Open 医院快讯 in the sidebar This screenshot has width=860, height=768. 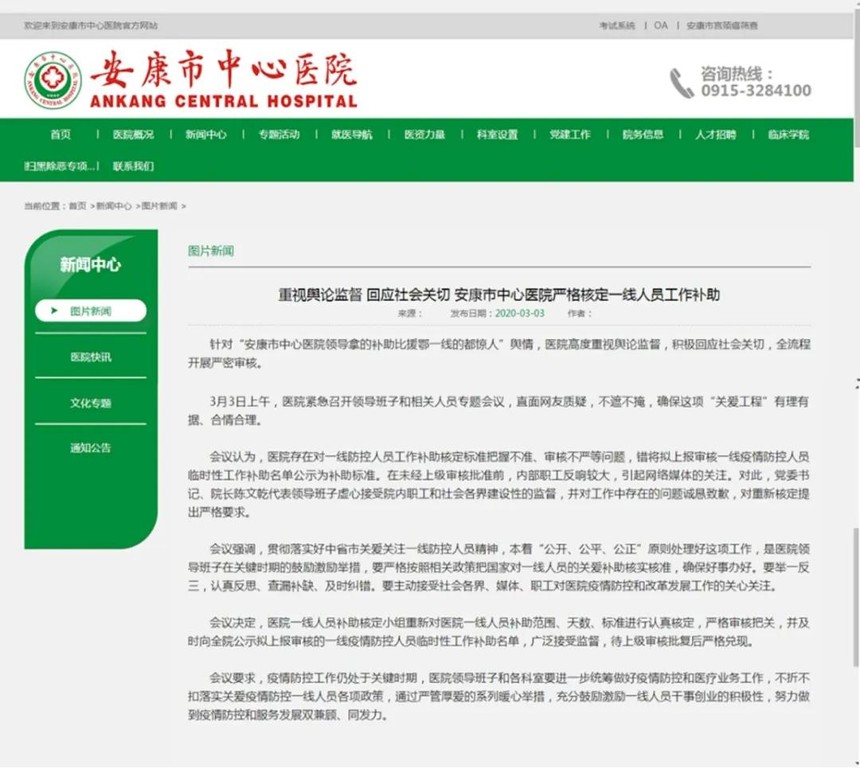point(90,357)
